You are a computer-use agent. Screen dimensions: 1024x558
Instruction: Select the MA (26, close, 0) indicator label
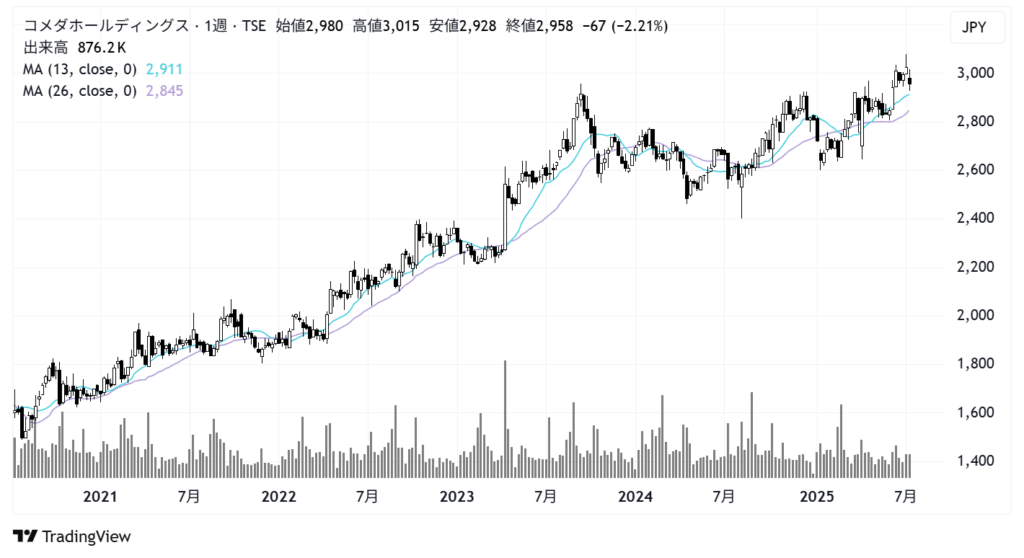coord(80,91)
